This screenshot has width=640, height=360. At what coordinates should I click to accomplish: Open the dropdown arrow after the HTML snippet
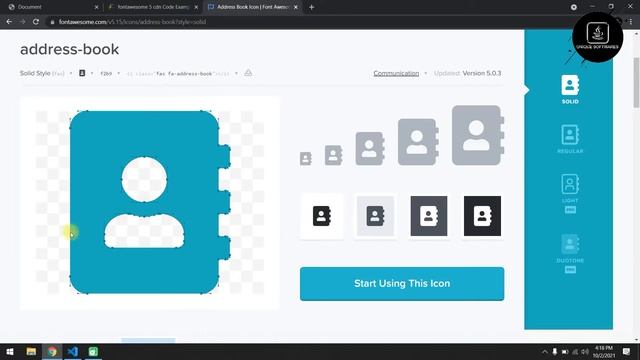point(236,73)
